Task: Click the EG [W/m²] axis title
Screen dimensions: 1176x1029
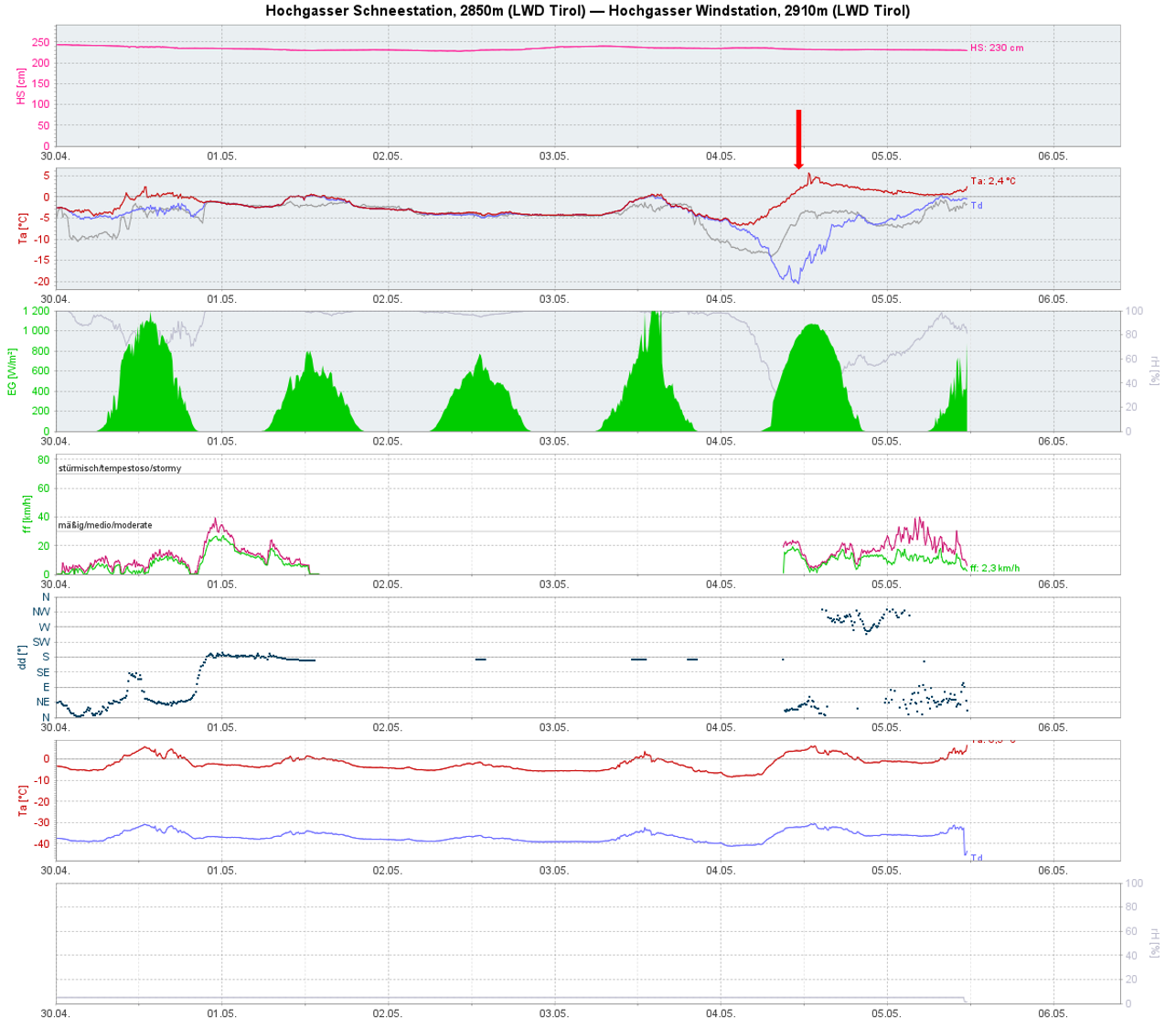Action: 13,371
